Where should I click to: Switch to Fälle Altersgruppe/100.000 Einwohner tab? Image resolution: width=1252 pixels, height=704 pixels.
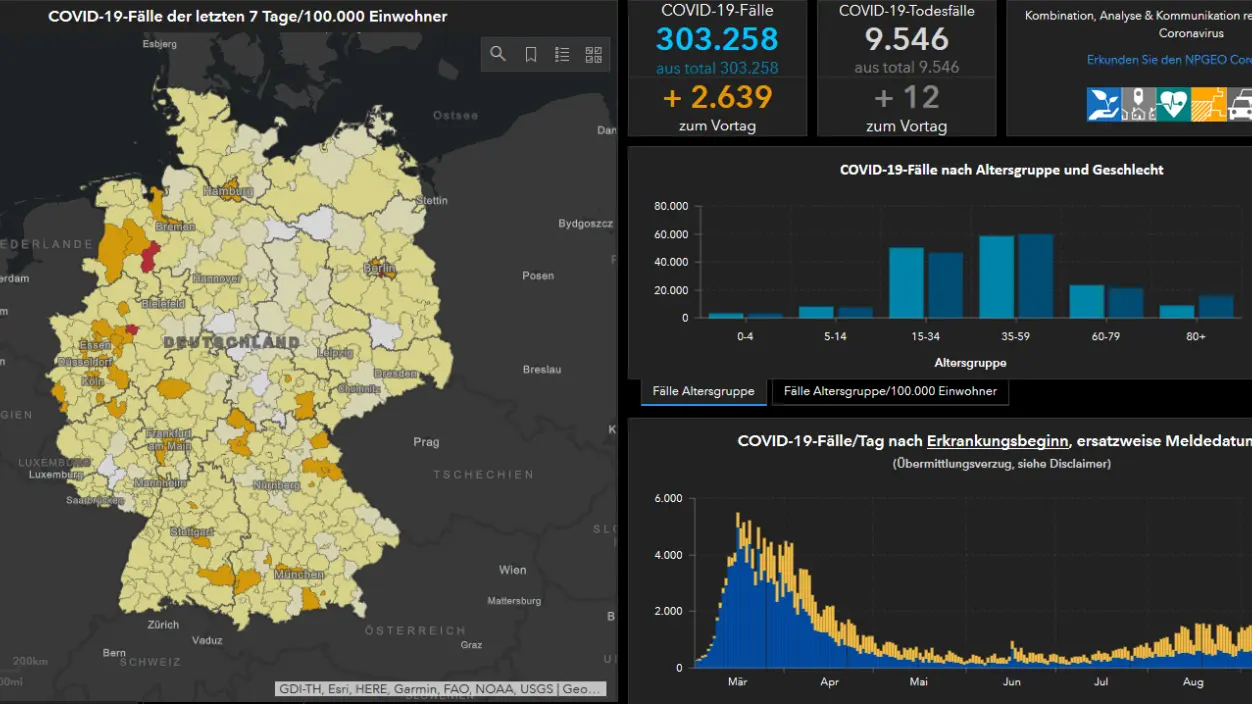click(890, 392)
